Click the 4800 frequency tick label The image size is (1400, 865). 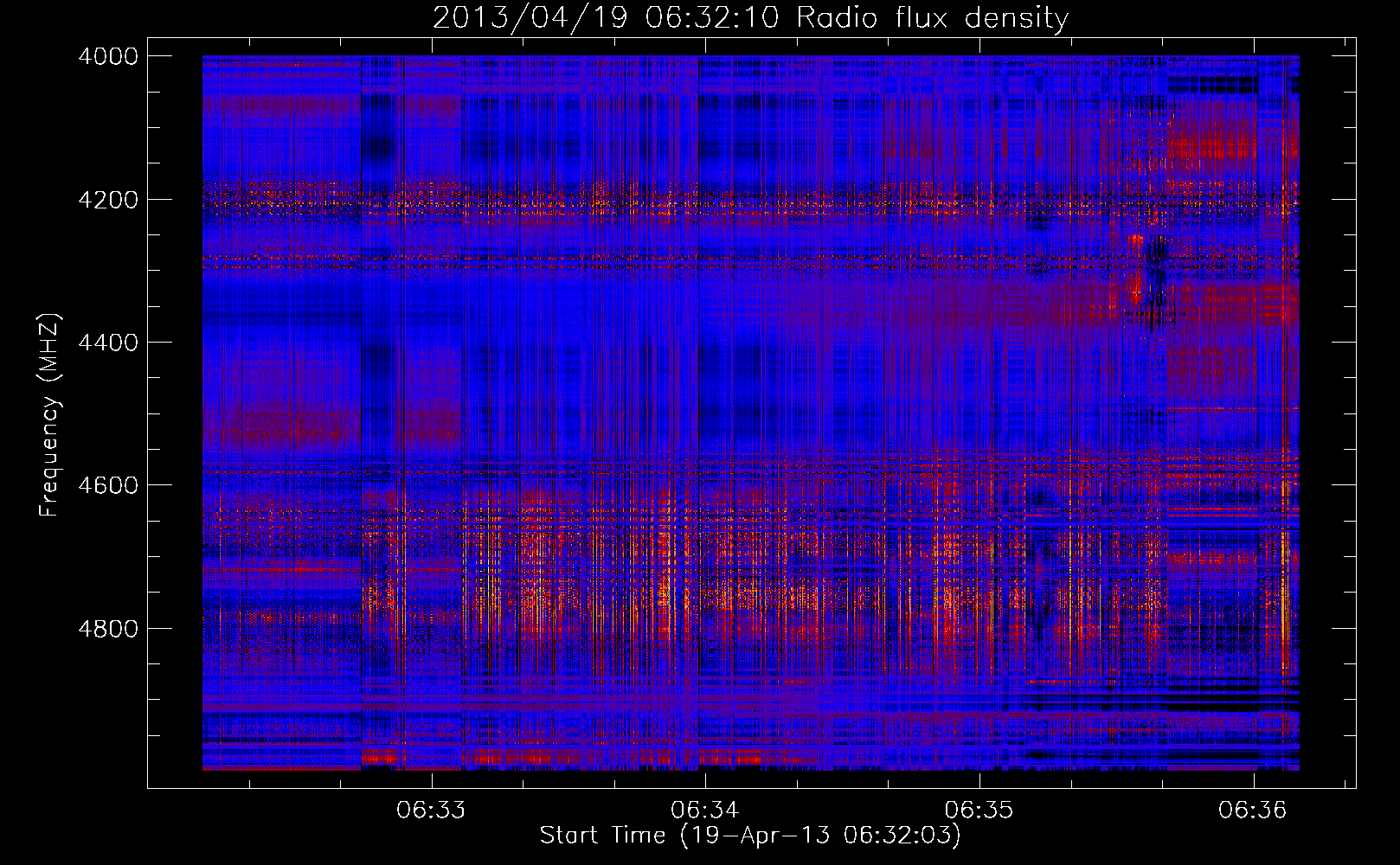[108, 629]
